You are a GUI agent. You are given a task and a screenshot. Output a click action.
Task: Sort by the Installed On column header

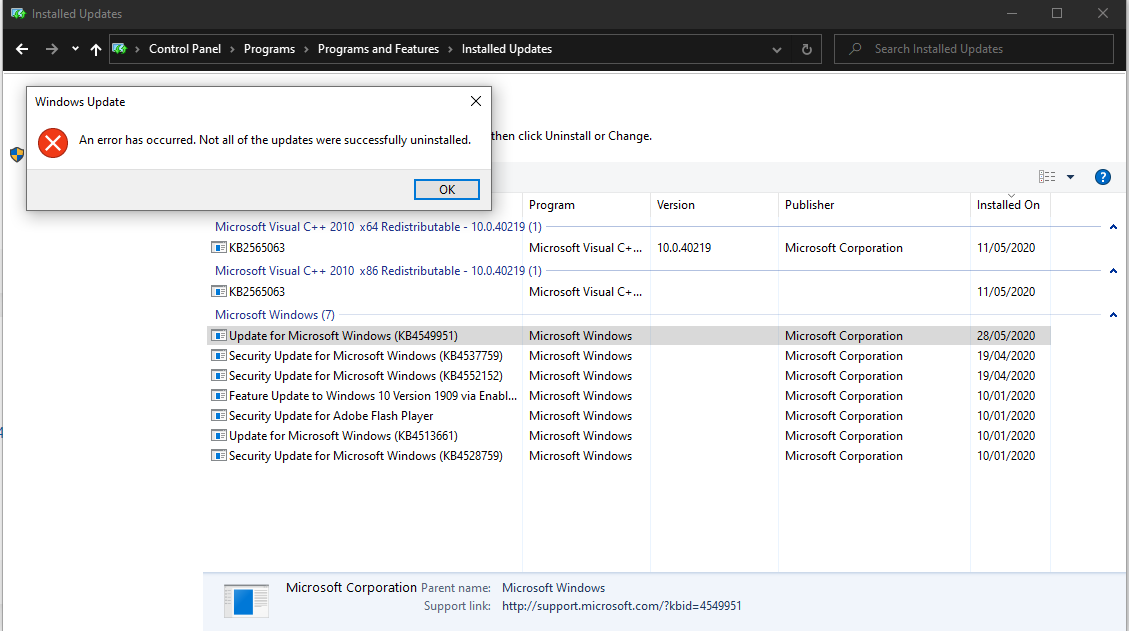click(1010, 205)
